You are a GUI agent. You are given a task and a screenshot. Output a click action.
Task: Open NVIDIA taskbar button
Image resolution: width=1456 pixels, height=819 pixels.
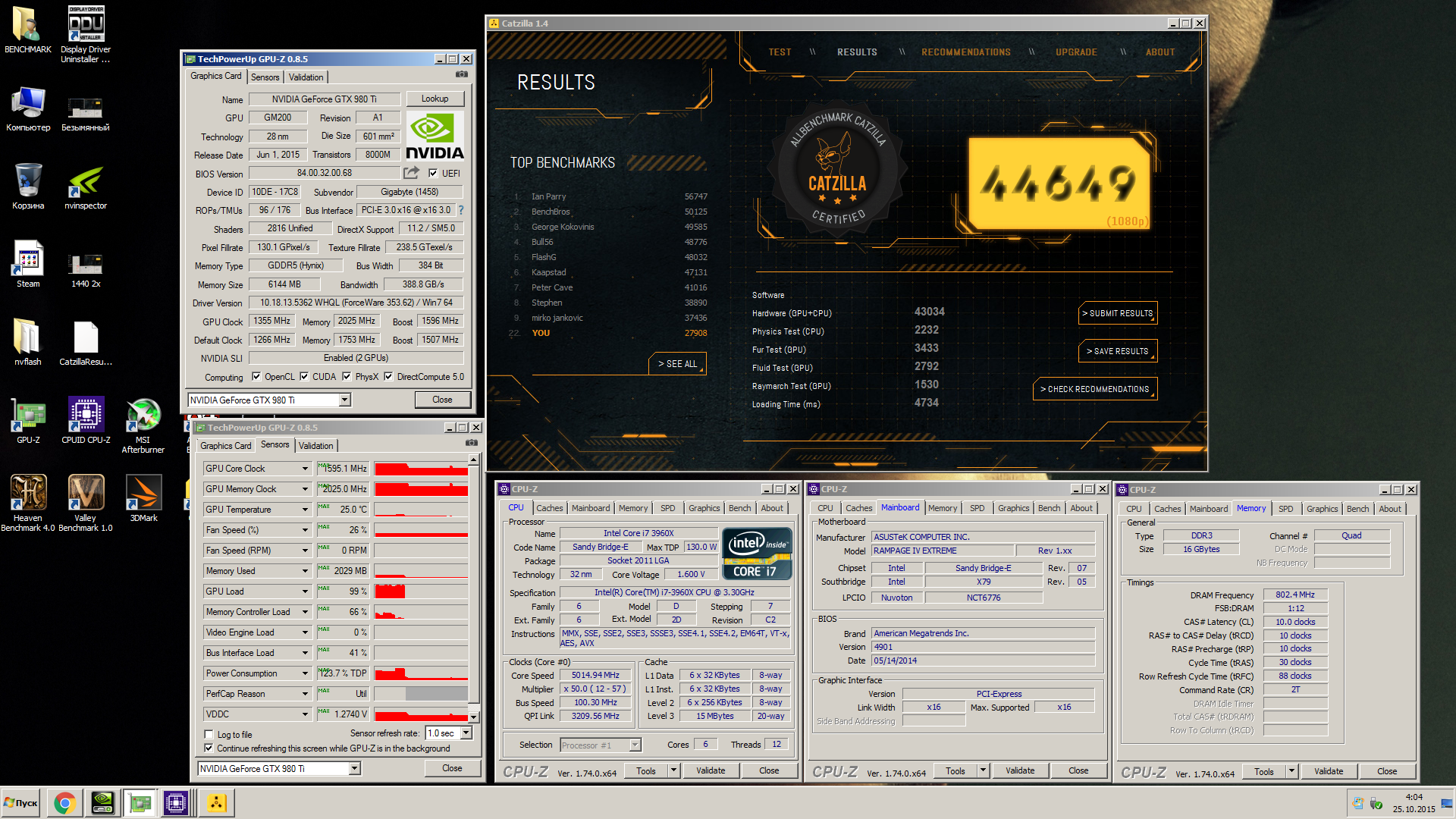(102, 803)
